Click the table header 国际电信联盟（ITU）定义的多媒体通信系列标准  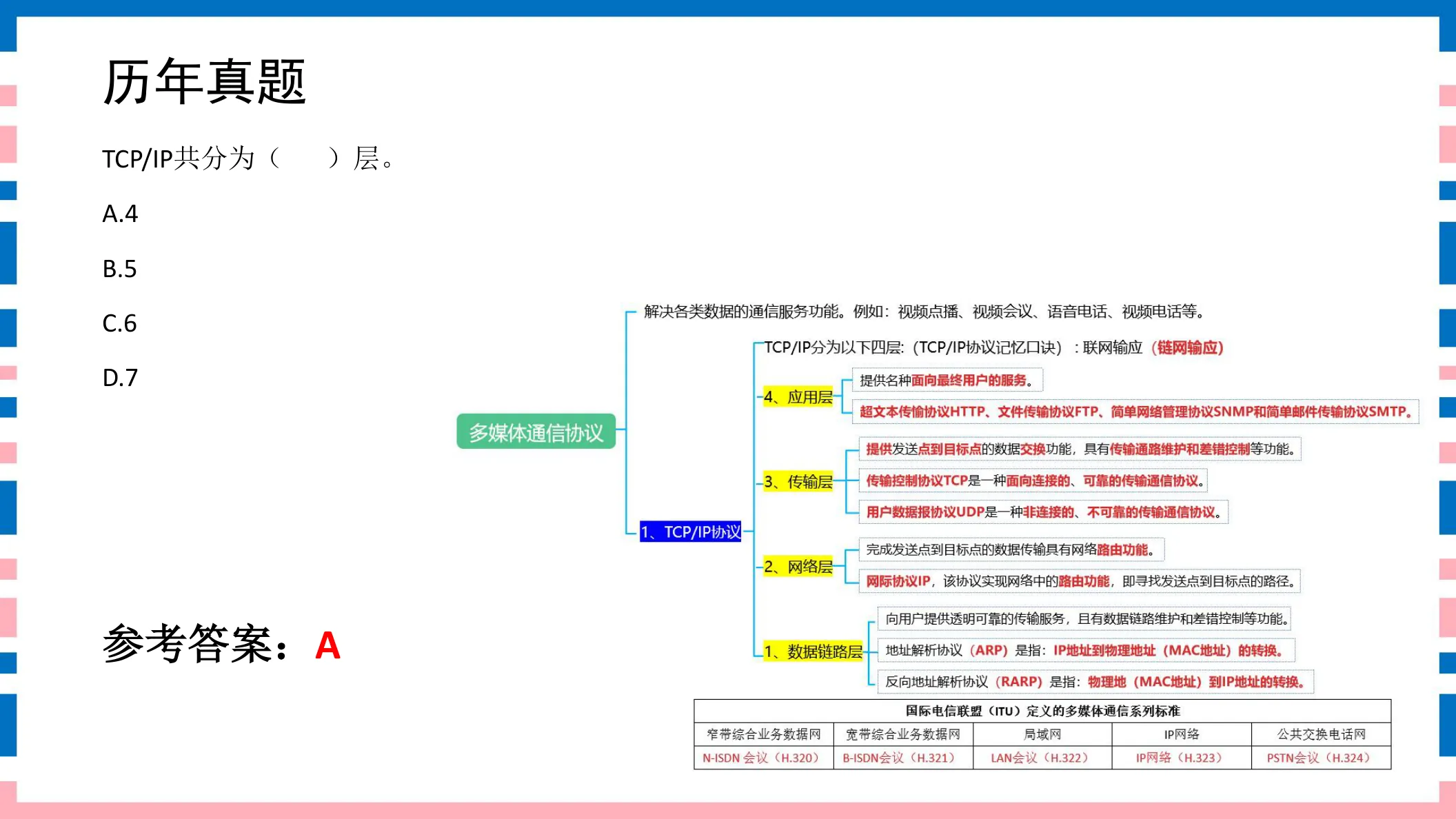[1042, 711]
